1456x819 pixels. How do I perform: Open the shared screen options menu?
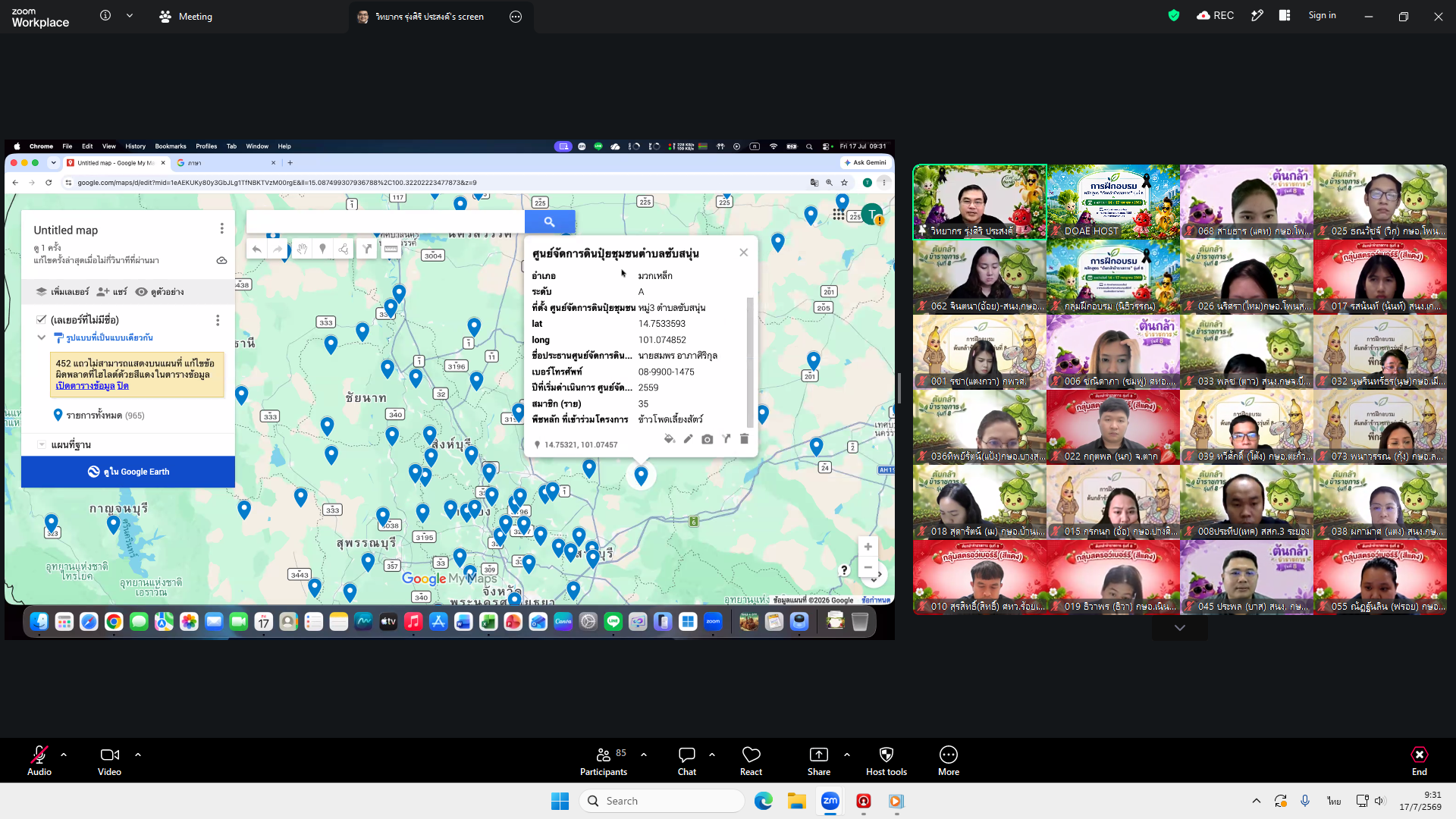click(x=516, y=17)
